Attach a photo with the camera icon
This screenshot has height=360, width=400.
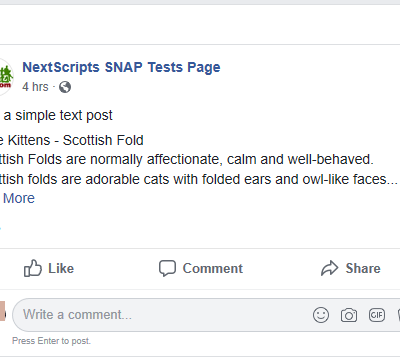[x=349, y=315]
